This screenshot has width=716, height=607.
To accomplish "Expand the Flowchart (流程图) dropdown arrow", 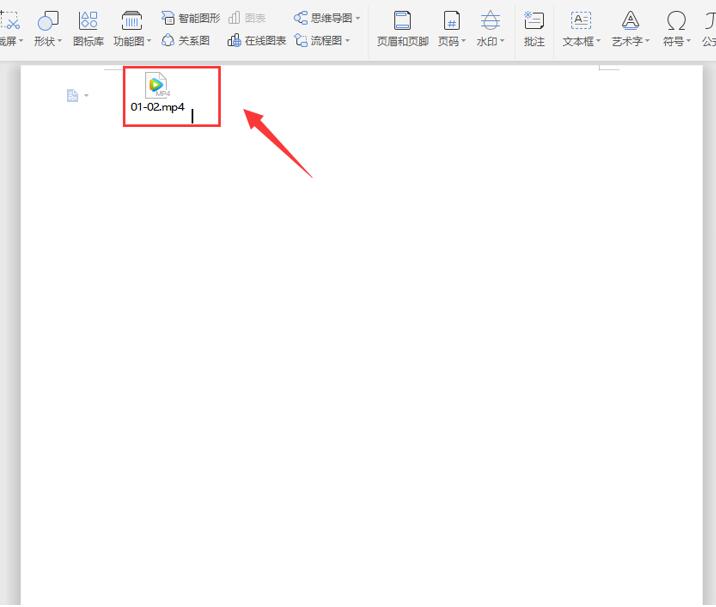I will (x=347, y=41).
